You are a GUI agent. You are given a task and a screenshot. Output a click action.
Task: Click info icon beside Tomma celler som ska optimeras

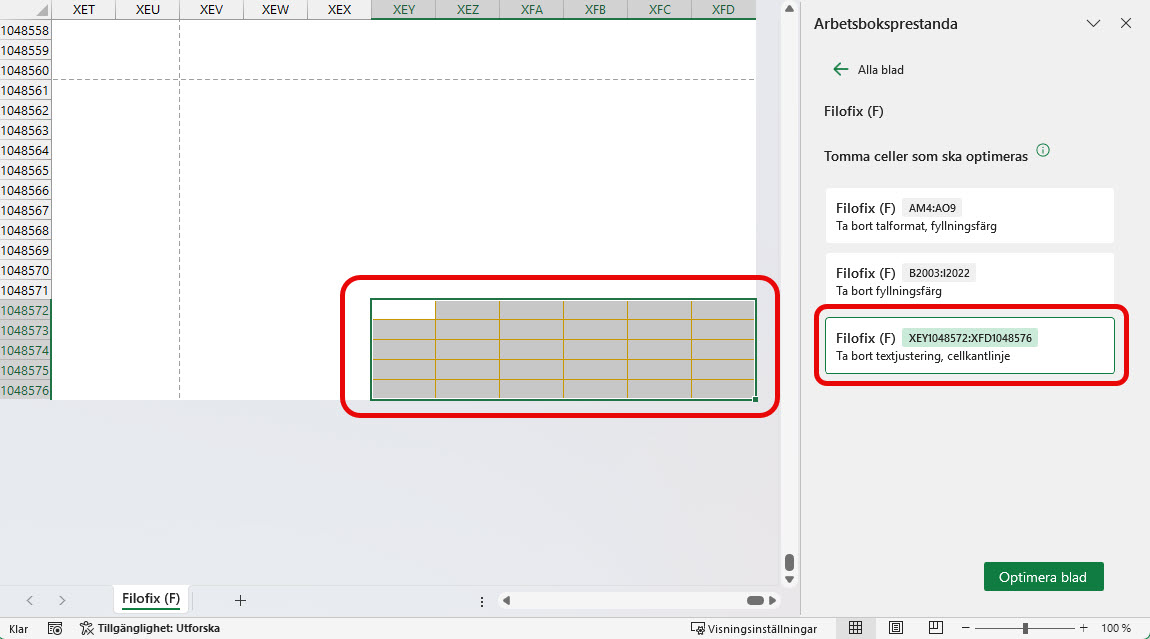[1043, 151]
